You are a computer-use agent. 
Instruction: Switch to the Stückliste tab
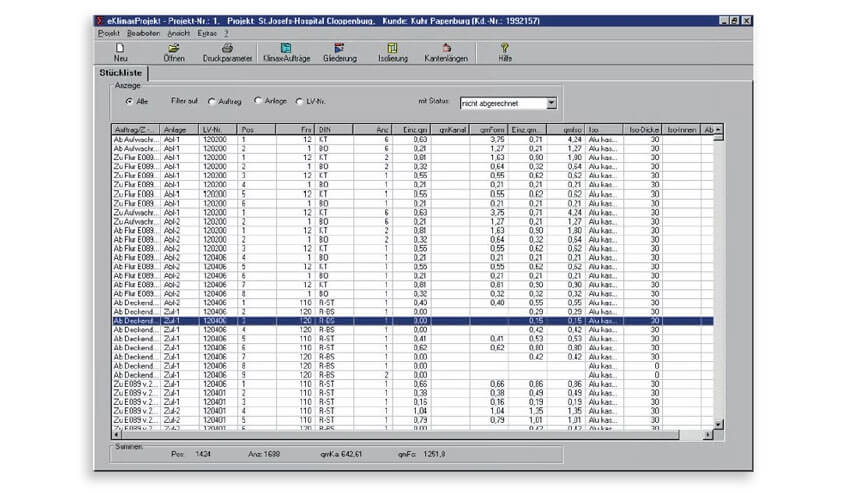click(121, 73)
